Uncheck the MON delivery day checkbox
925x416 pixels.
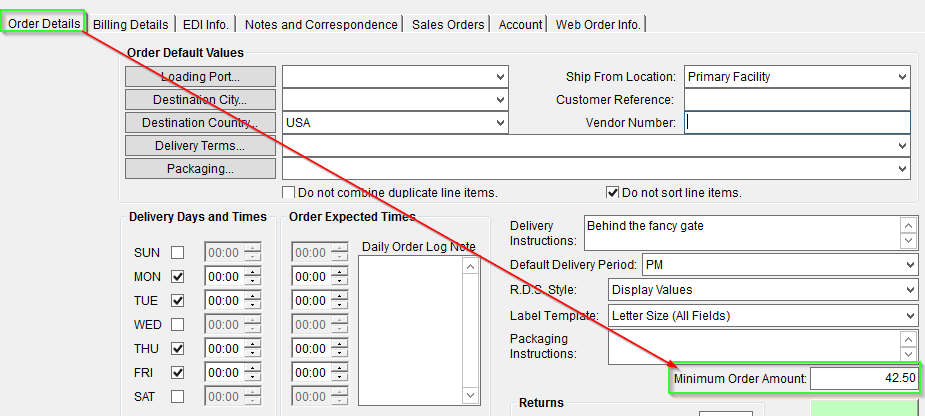pos(178,277)
